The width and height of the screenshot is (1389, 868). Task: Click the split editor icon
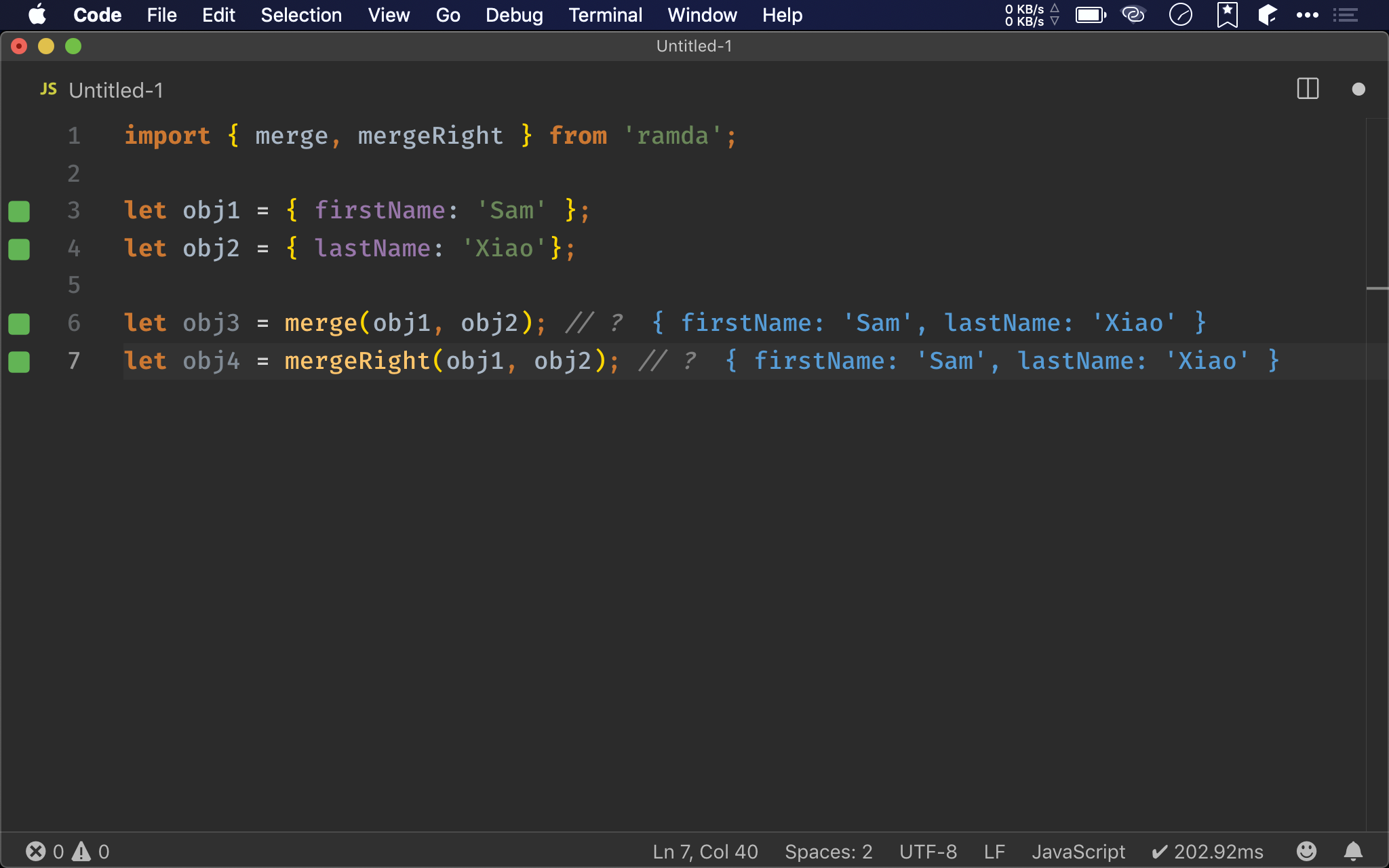coord(1307,89)
